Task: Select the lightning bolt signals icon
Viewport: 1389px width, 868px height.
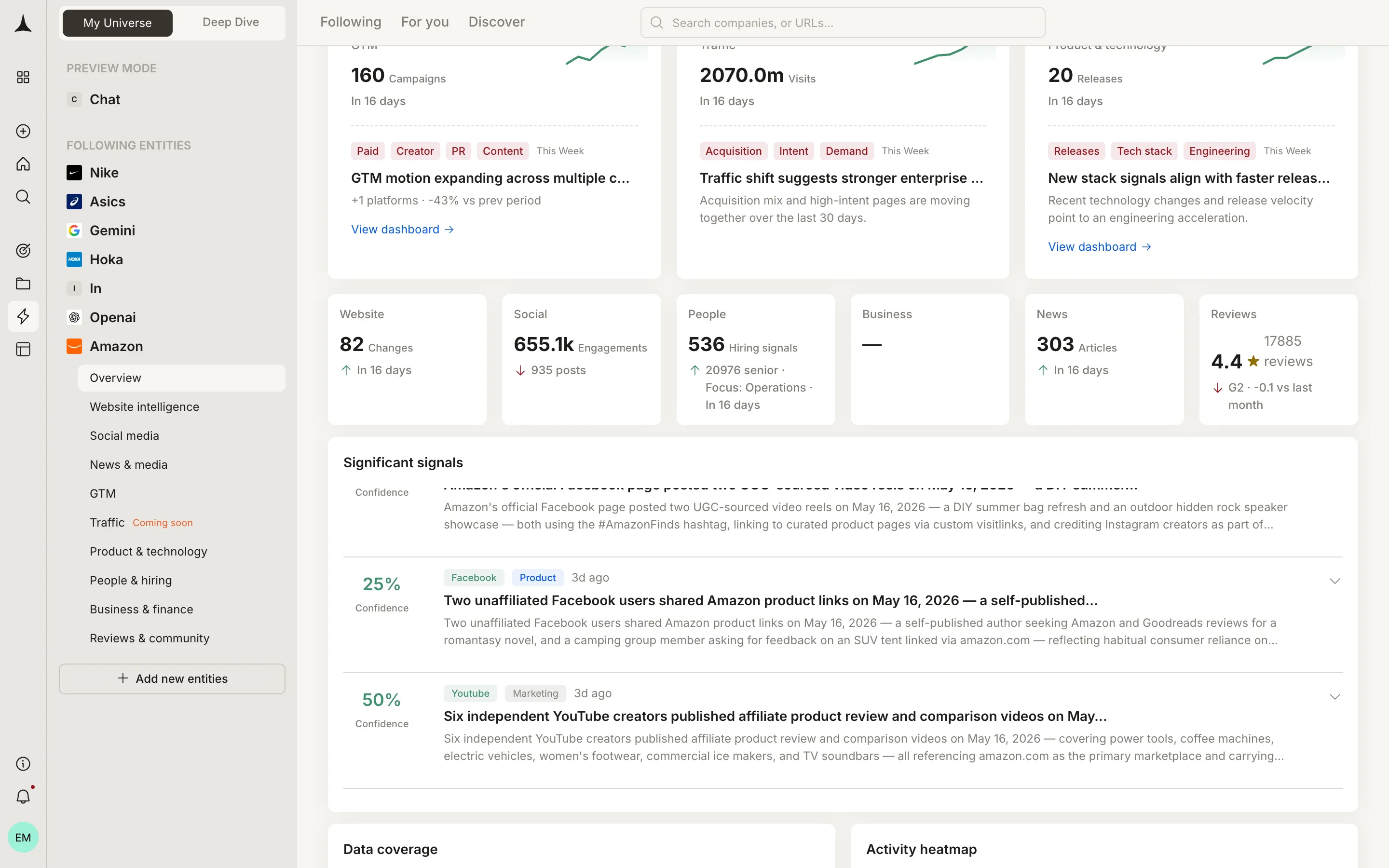Action: (23, 316)
